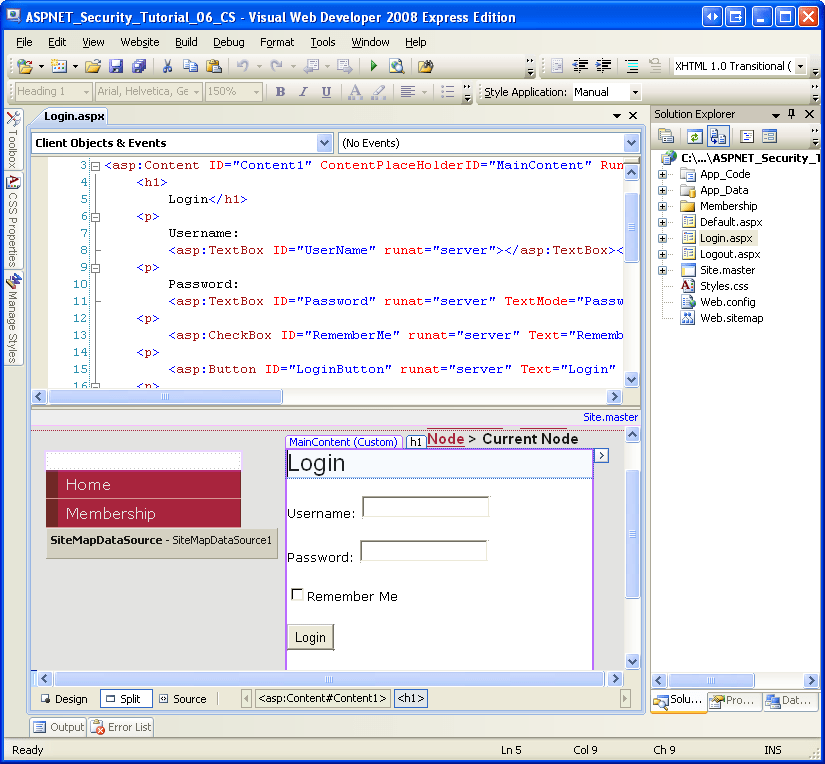Paste from clipboard via toolbar icon
Screen dimensions: 825x764
click(215, 65)
